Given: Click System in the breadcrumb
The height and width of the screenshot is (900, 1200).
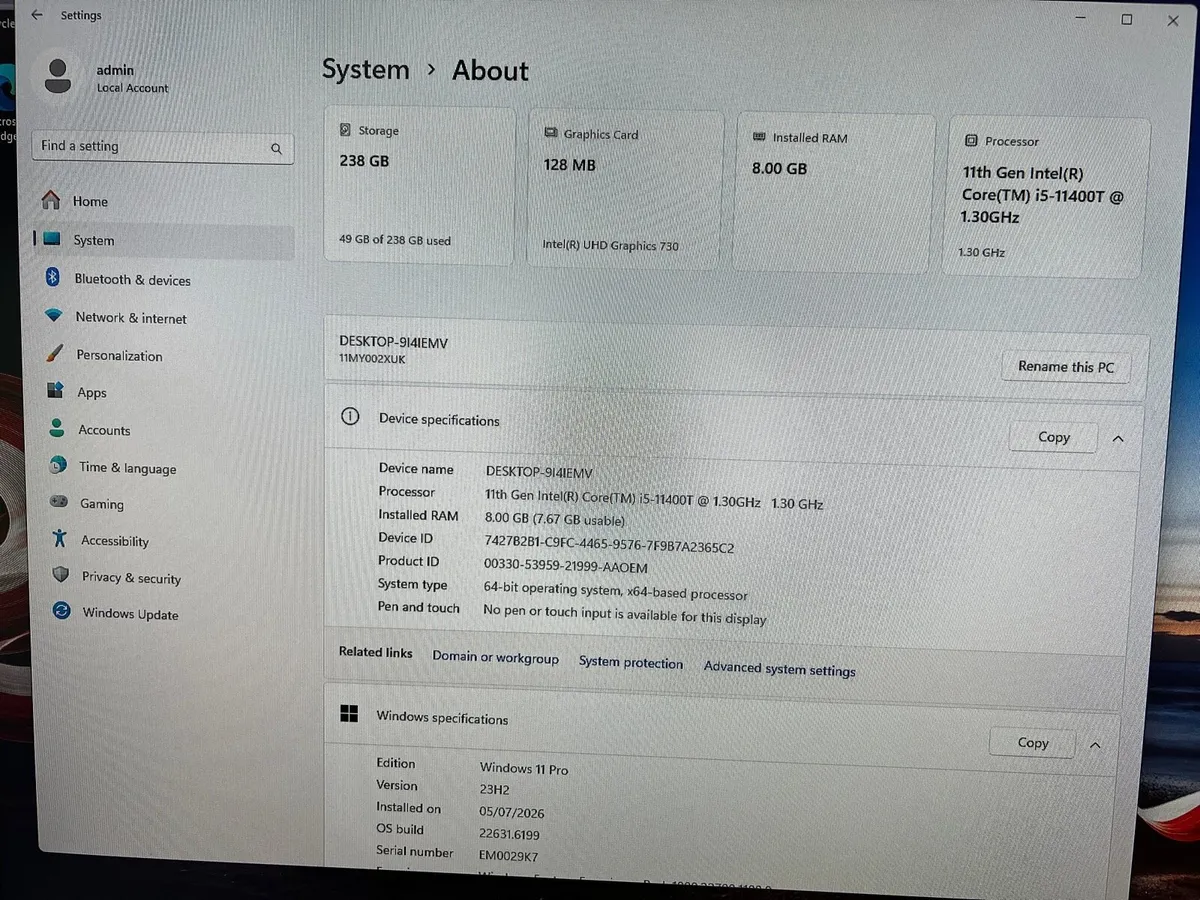Looking at the screenshot, I should (x=365, y=69).
